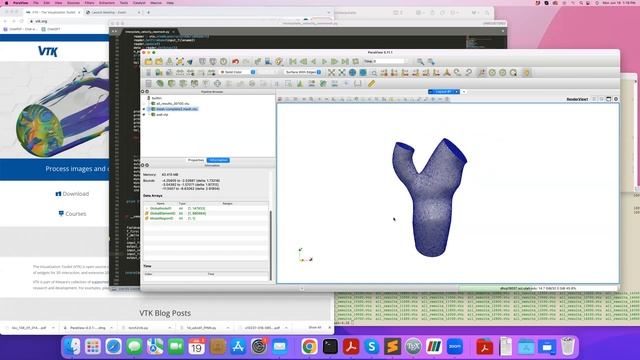
Task: Click the red Undo arrow in ParaView
Action: [x=236, y=62]
